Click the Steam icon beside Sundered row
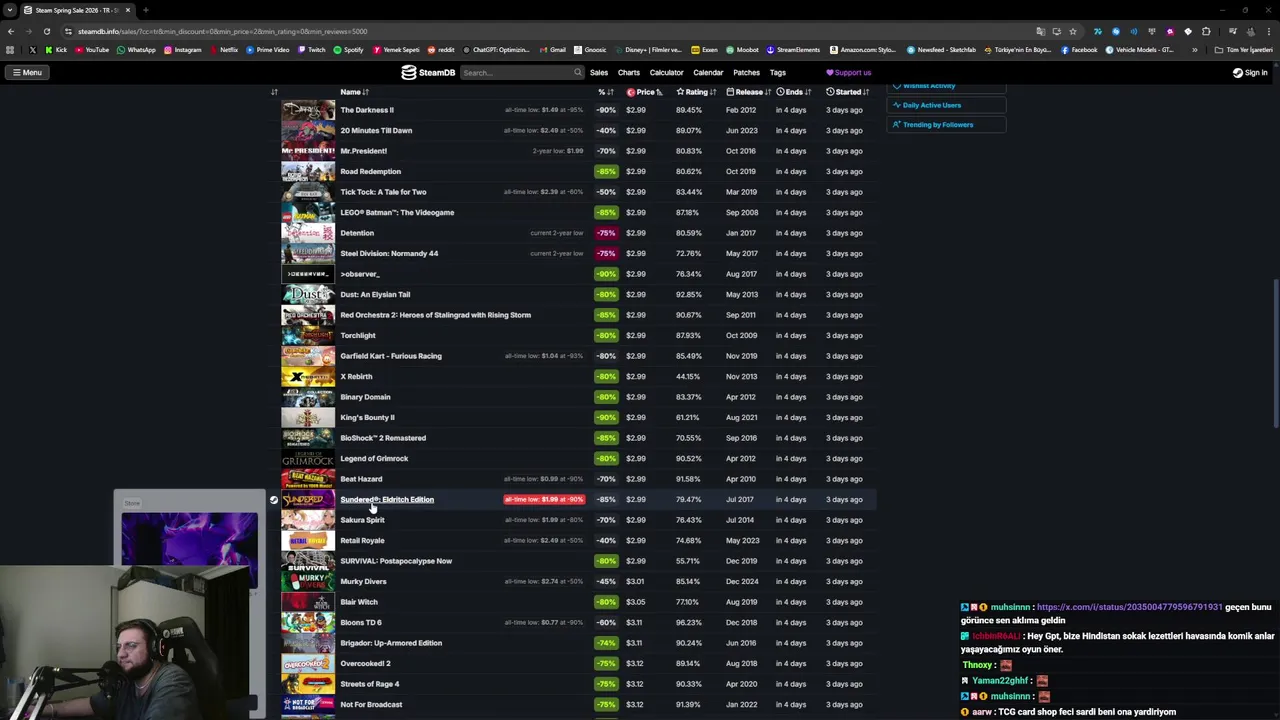Image resolution: width=1280 pixels, height=720 pixels. tap(273, 499)
